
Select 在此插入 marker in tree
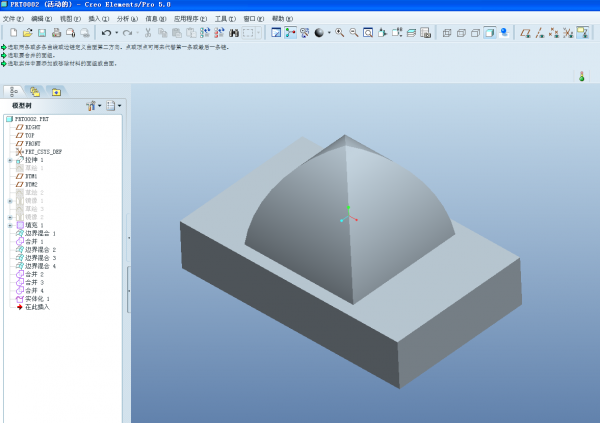33,307
